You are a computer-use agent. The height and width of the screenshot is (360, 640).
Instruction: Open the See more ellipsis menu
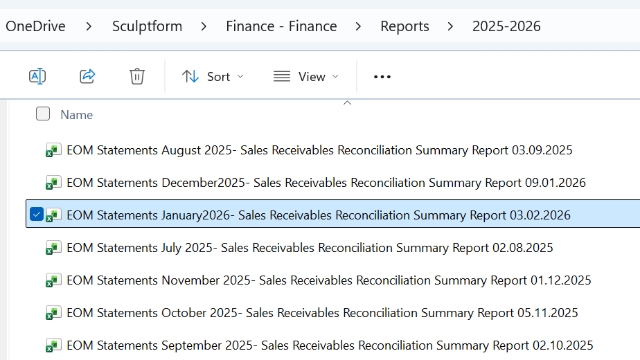[382, 76]
